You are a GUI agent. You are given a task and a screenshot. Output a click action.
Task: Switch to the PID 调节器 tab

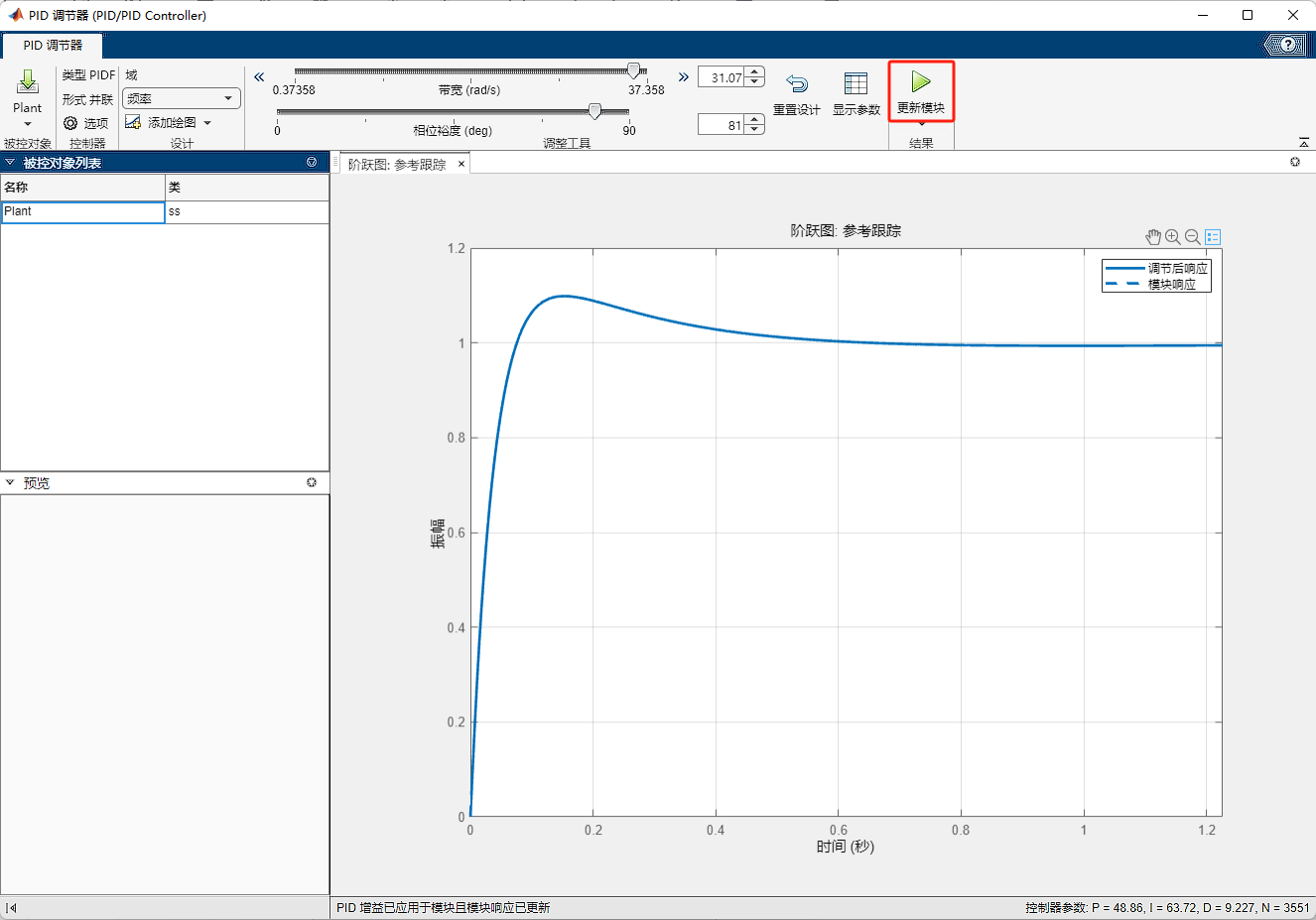[53, 46]
